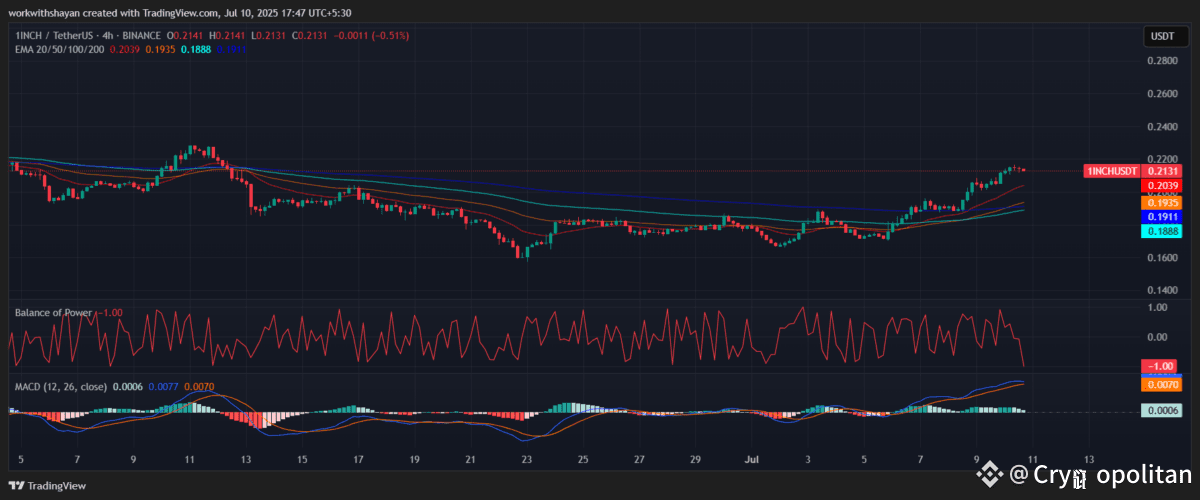This screenshot has height=500, width=1200.
Task: Click the TradingView logo at bottom left
Action: [47, 485]
